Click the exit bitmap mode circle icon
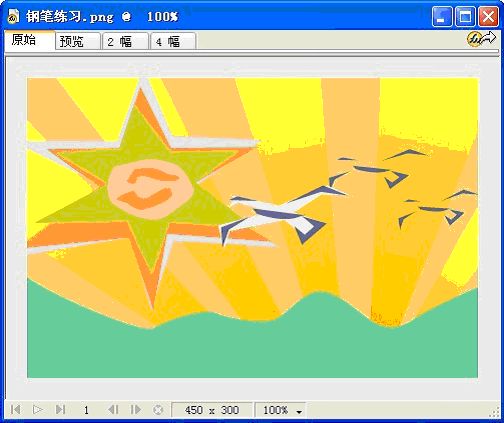This screenshot has width=504, height=423. coord(158,410)
